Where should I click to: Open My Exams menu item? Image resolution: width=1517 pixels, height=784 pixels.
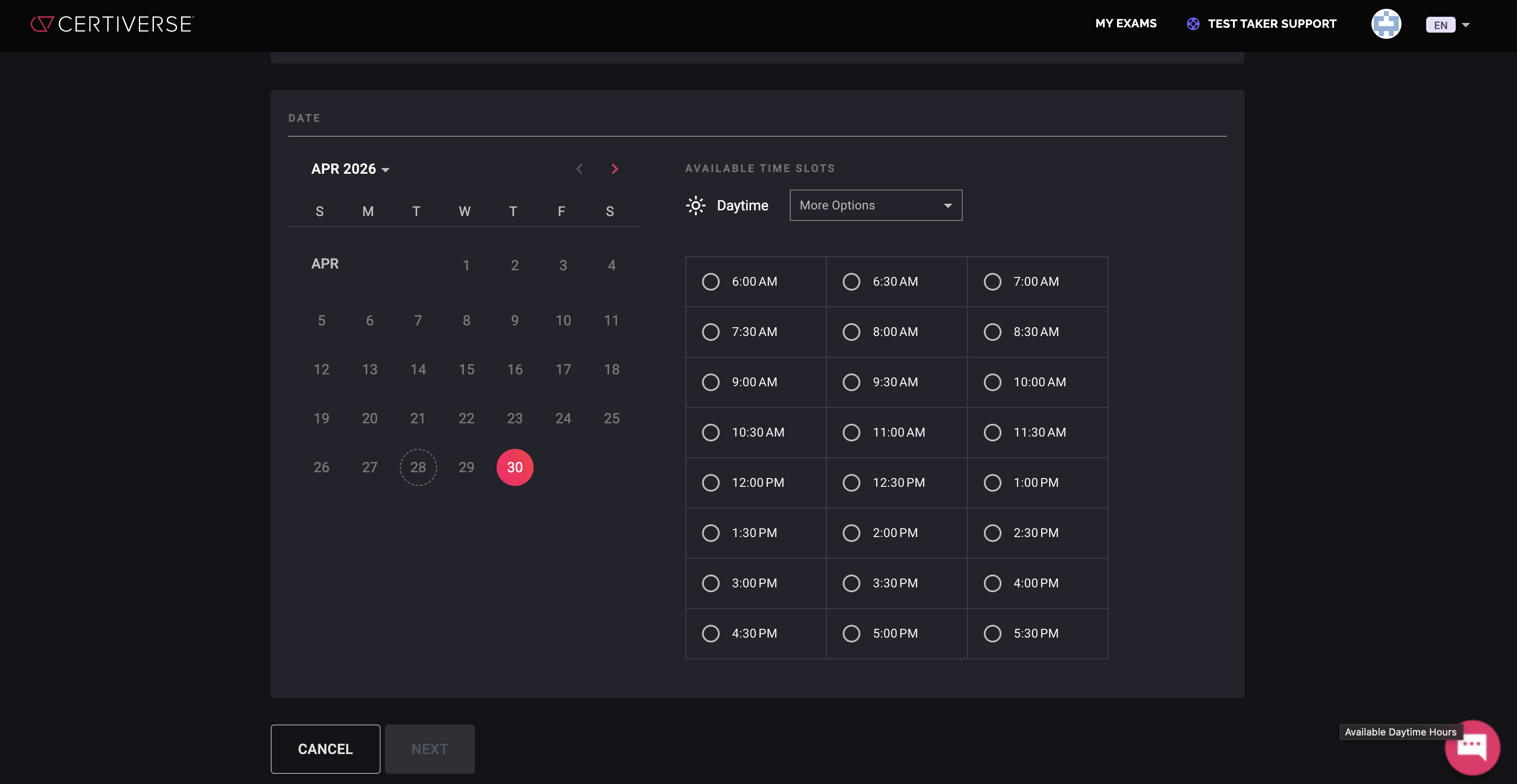pyautogui.click(x=1125, y=23)
